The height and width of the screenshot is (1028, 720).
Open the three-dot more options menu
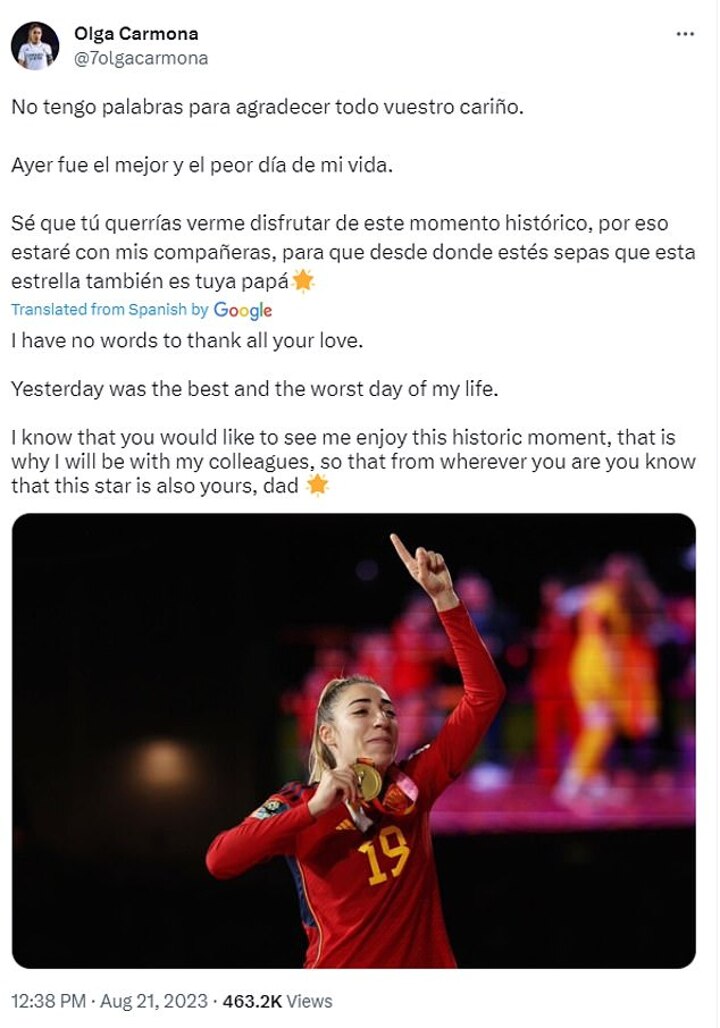685,34
